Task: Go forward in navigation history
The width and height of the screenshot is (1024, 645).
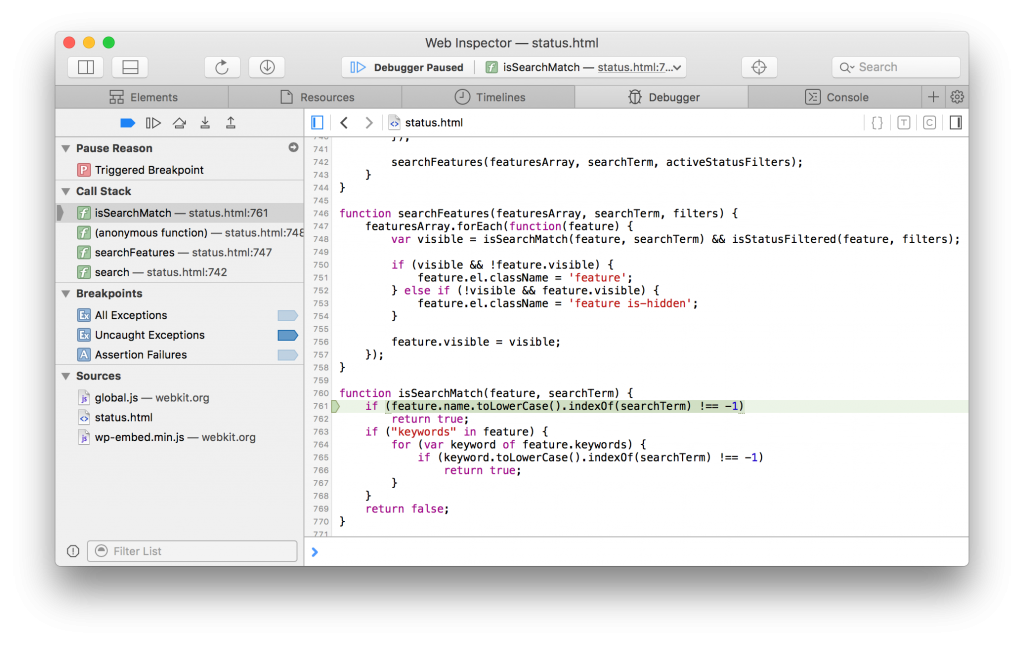Action: click(369, 123)
